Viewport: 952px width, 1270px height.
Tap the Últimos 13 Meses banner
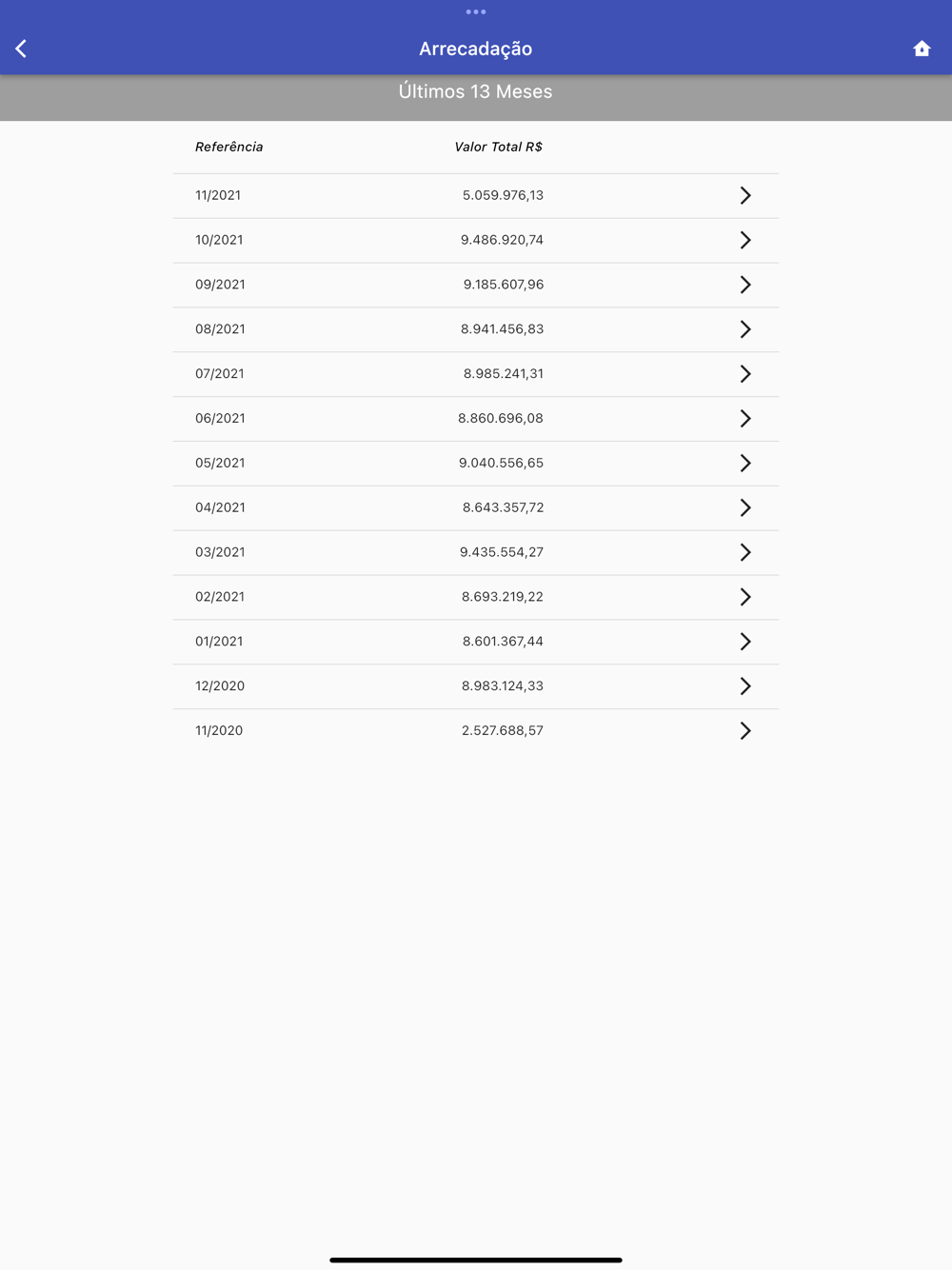tap(476, 97)
